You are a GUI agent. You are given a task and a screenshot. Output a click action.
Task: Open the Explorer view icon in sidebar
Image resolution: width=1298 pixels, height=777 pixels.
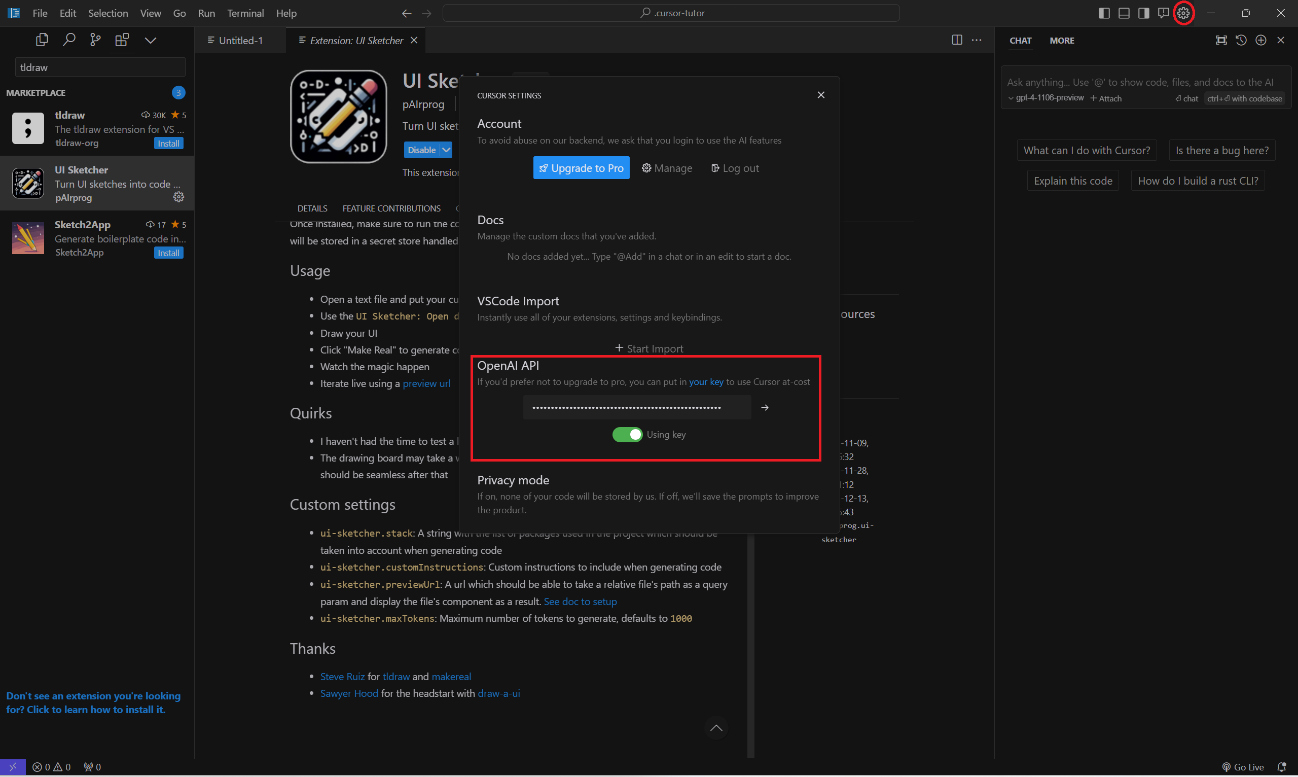[x=42, y=40]
